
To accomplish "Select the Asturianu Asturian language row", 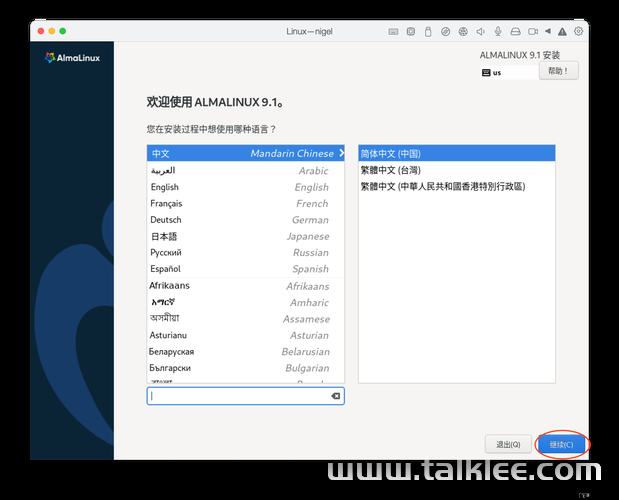I will (246, 335).
